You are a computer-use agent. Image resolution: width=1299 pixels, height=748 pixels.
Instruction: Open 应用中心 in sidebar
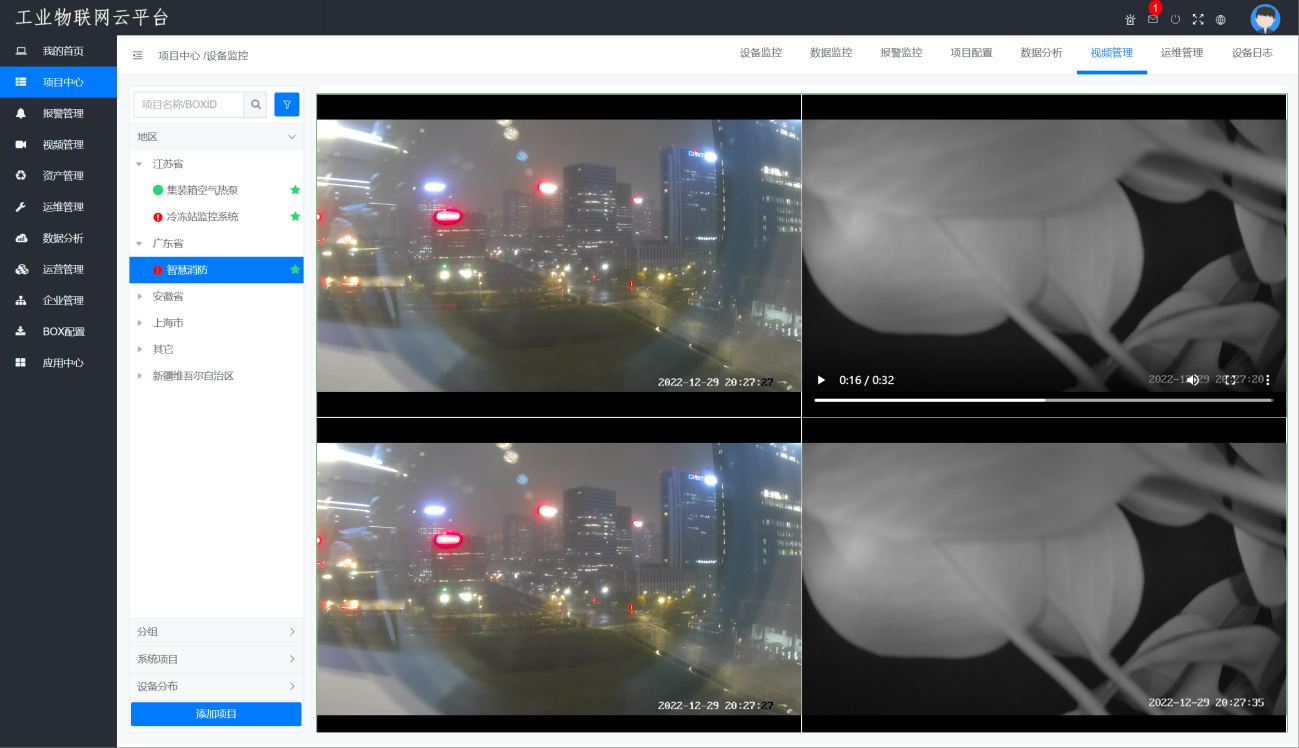click(58, 363)
